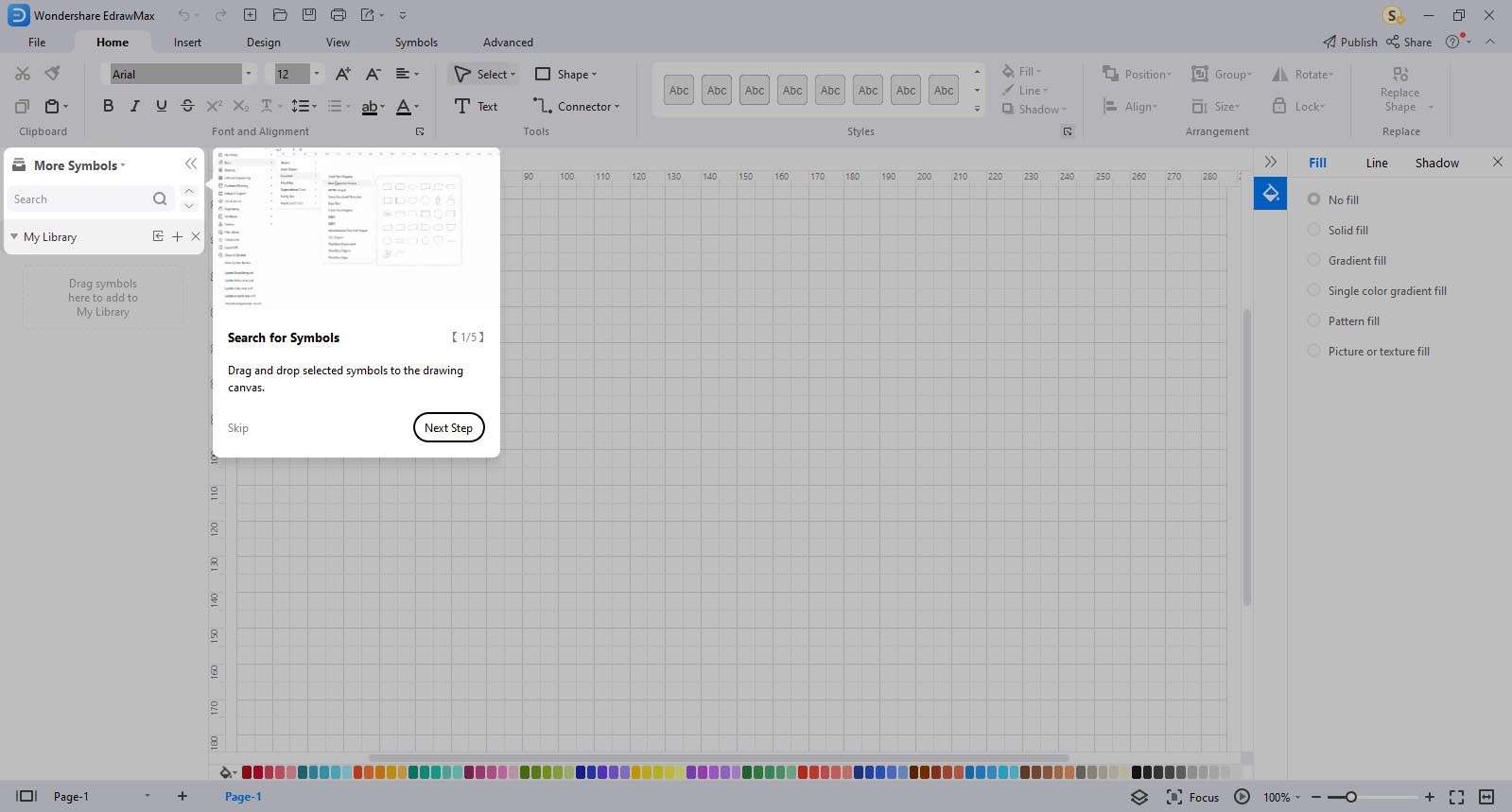Toggle italic text formatting

point(134,106)
